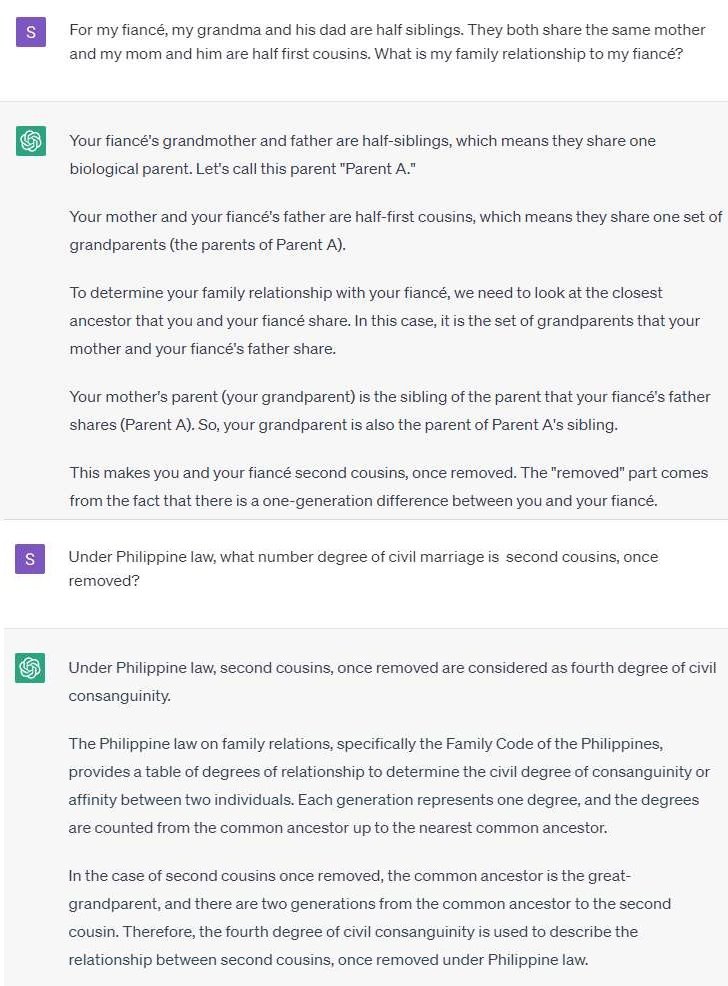The width and height of the screenshot is (728, 986).
Task: Click the final paragraph starting 'In the case of second cousins'
Action: point(370,917)
